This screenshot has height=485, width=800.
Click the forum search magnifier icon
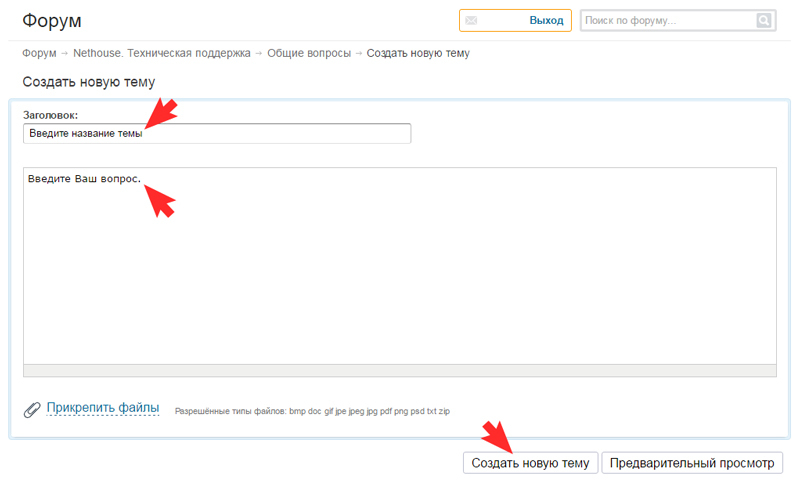pyautogui.click(x=764, y=20)
